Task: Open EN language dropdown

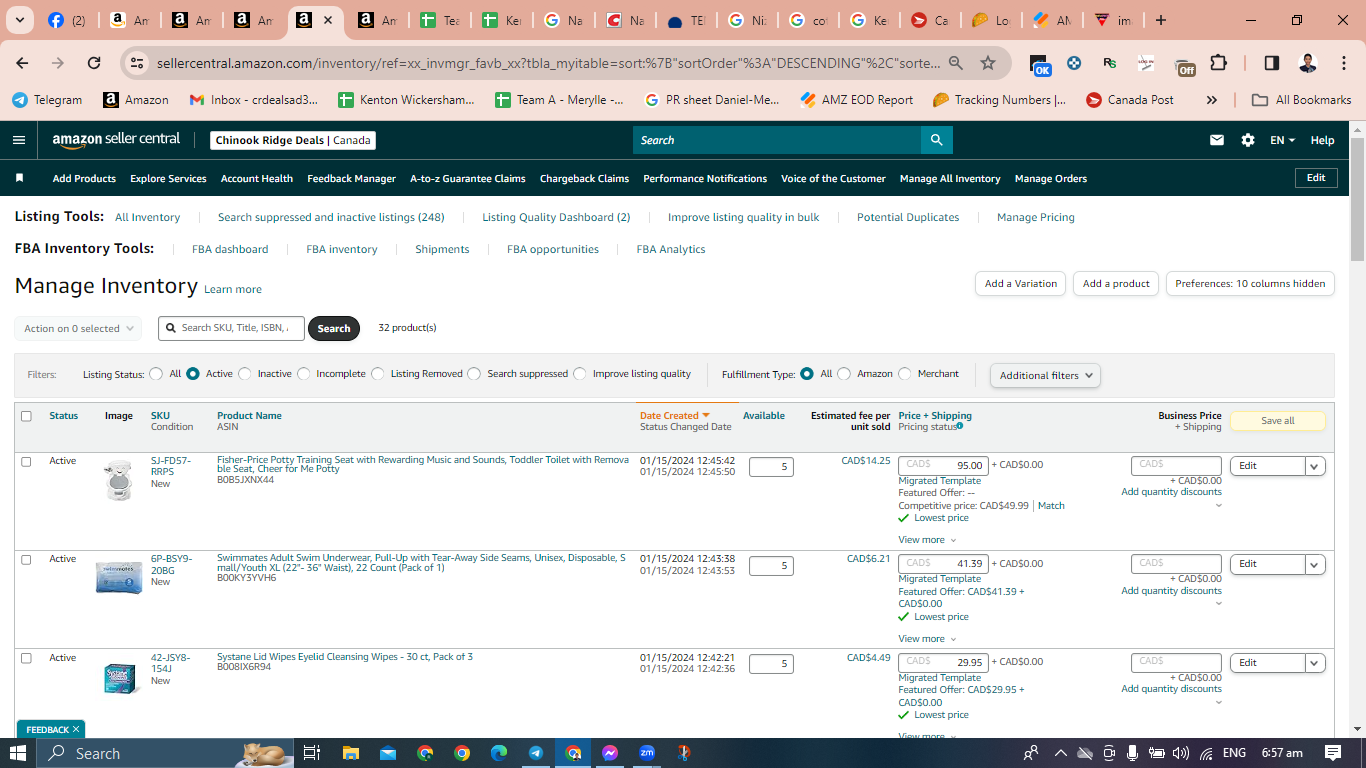Action: pos(1282,140)
